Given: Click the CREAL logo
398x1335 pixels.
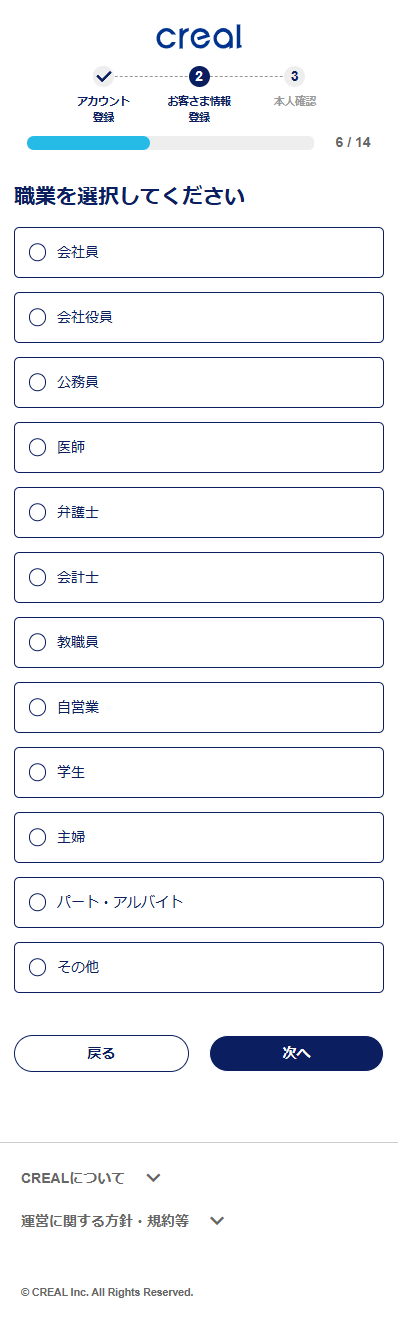Looking at the screenshot, I should [199, 37].
